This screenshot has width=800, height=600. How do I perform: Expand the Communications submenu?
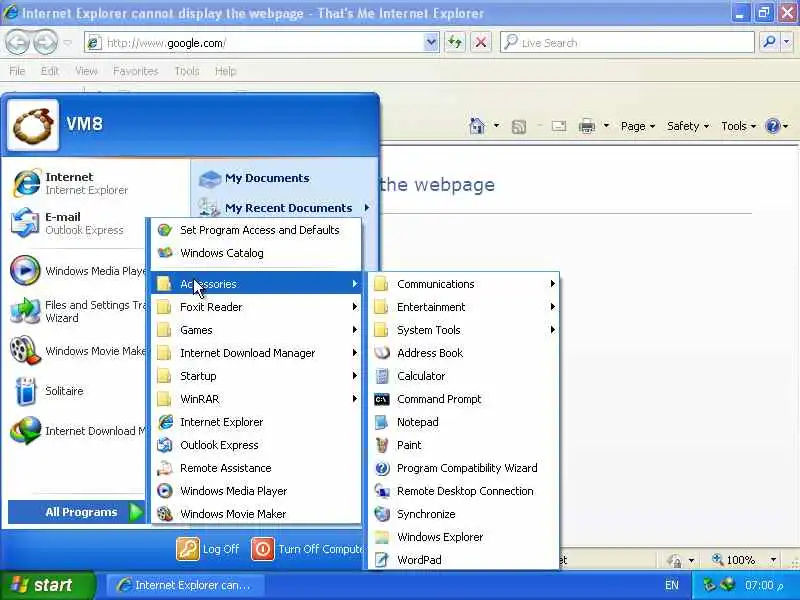point(463,284)
